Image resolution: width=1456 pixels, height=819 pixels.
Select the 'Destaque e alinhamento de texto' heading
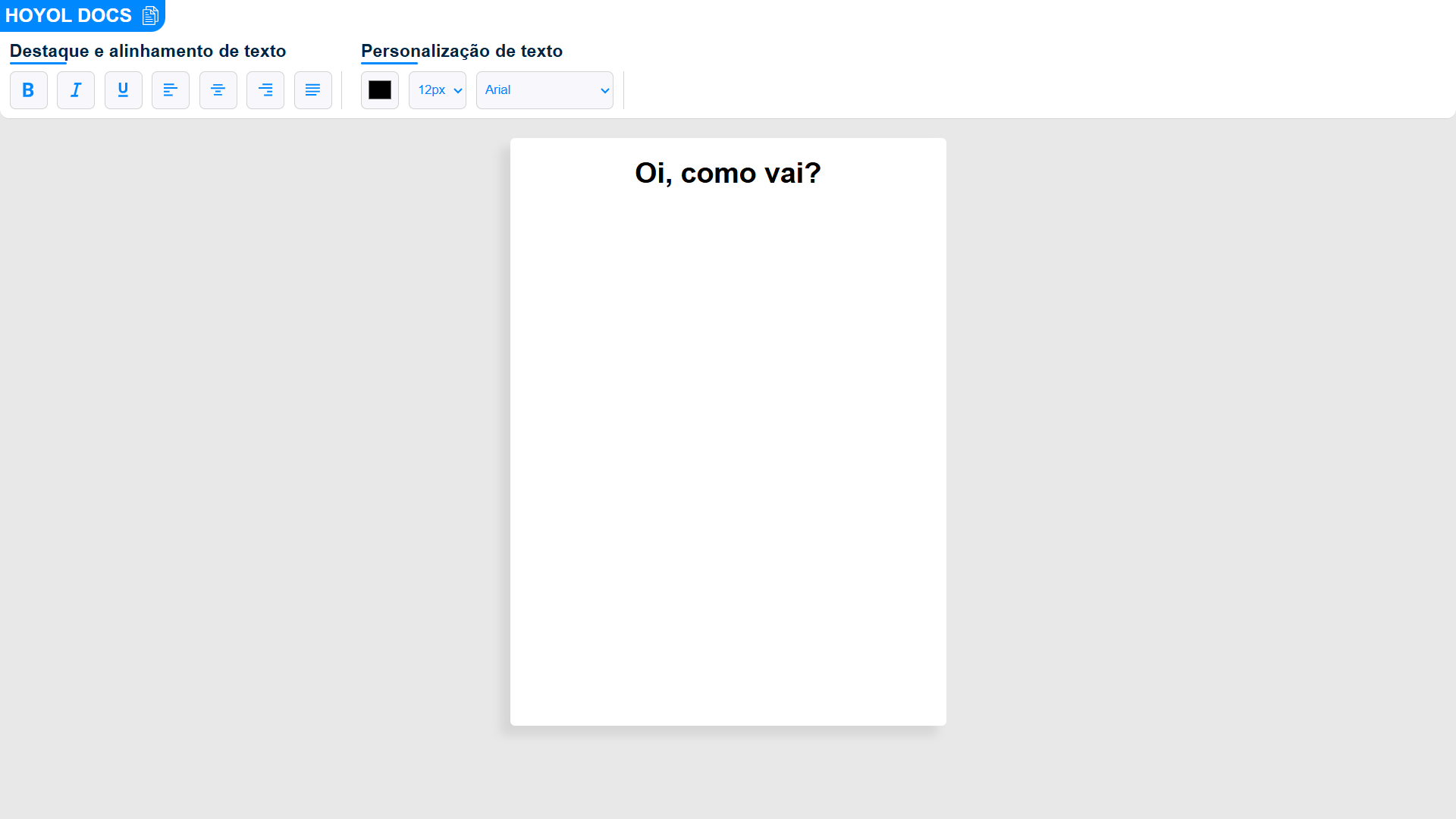[x=148, y=51]
